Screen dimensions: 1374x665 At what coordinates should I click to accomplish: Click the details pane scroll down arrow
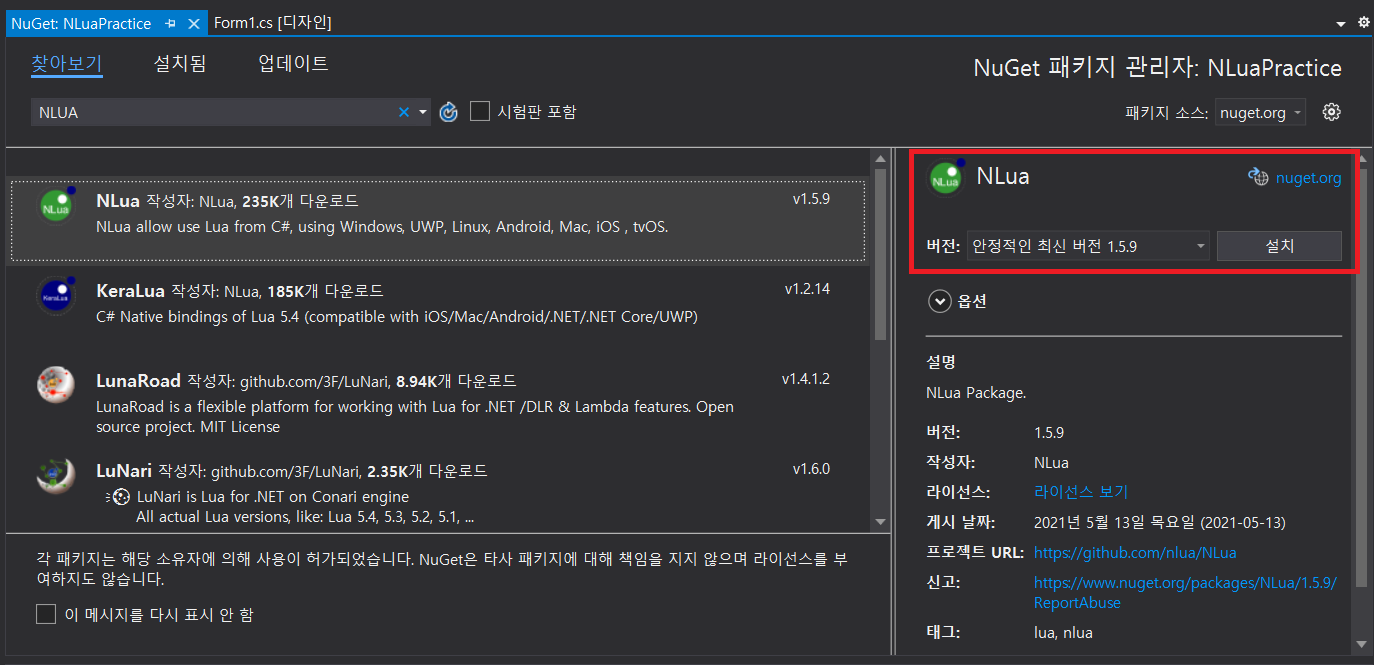coord(1361,644)
